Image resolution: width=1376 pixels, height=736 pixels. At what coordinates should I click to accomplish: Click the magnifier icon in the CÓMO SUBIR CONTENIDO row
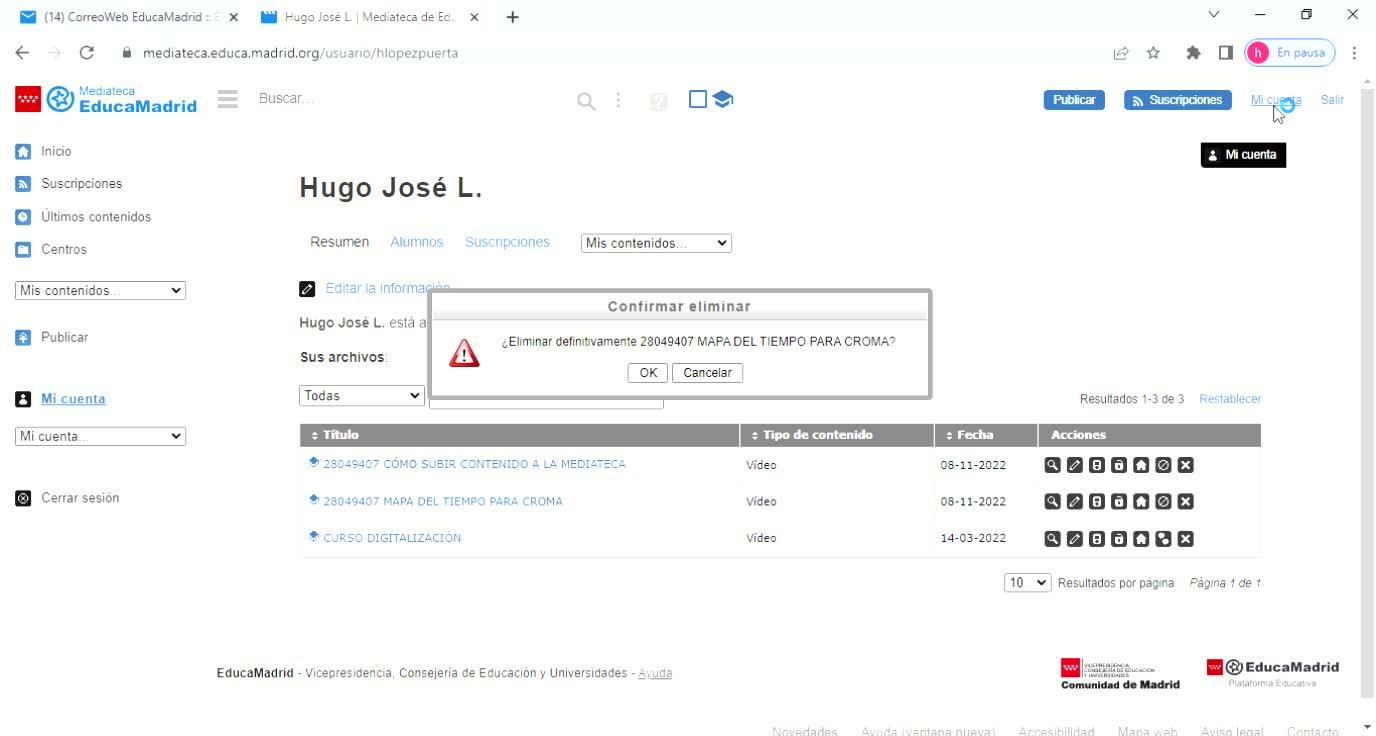pos(1052,465)
